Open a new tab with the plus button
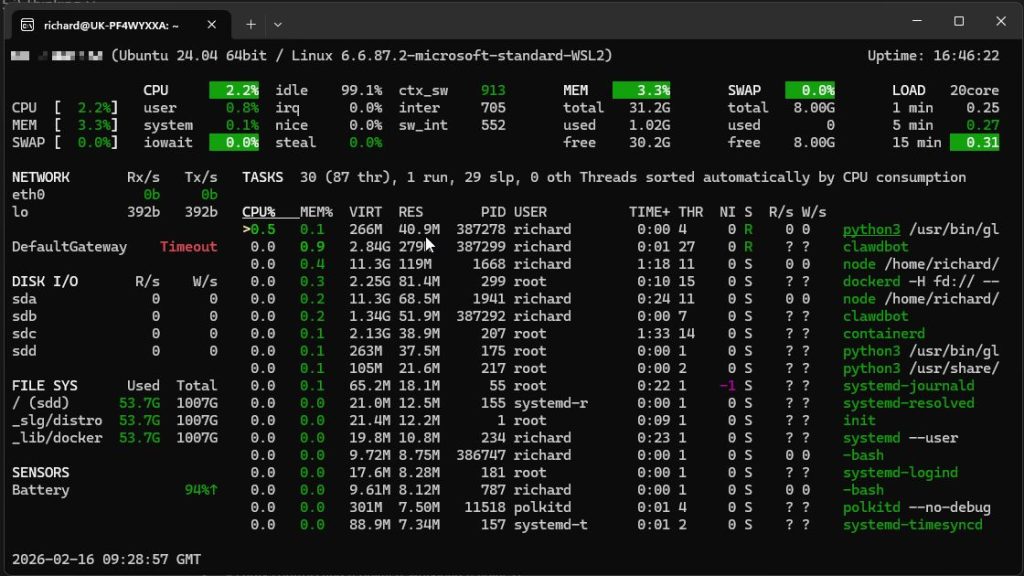The width and height of the screenshot is (1024, 576). [250, 24]
